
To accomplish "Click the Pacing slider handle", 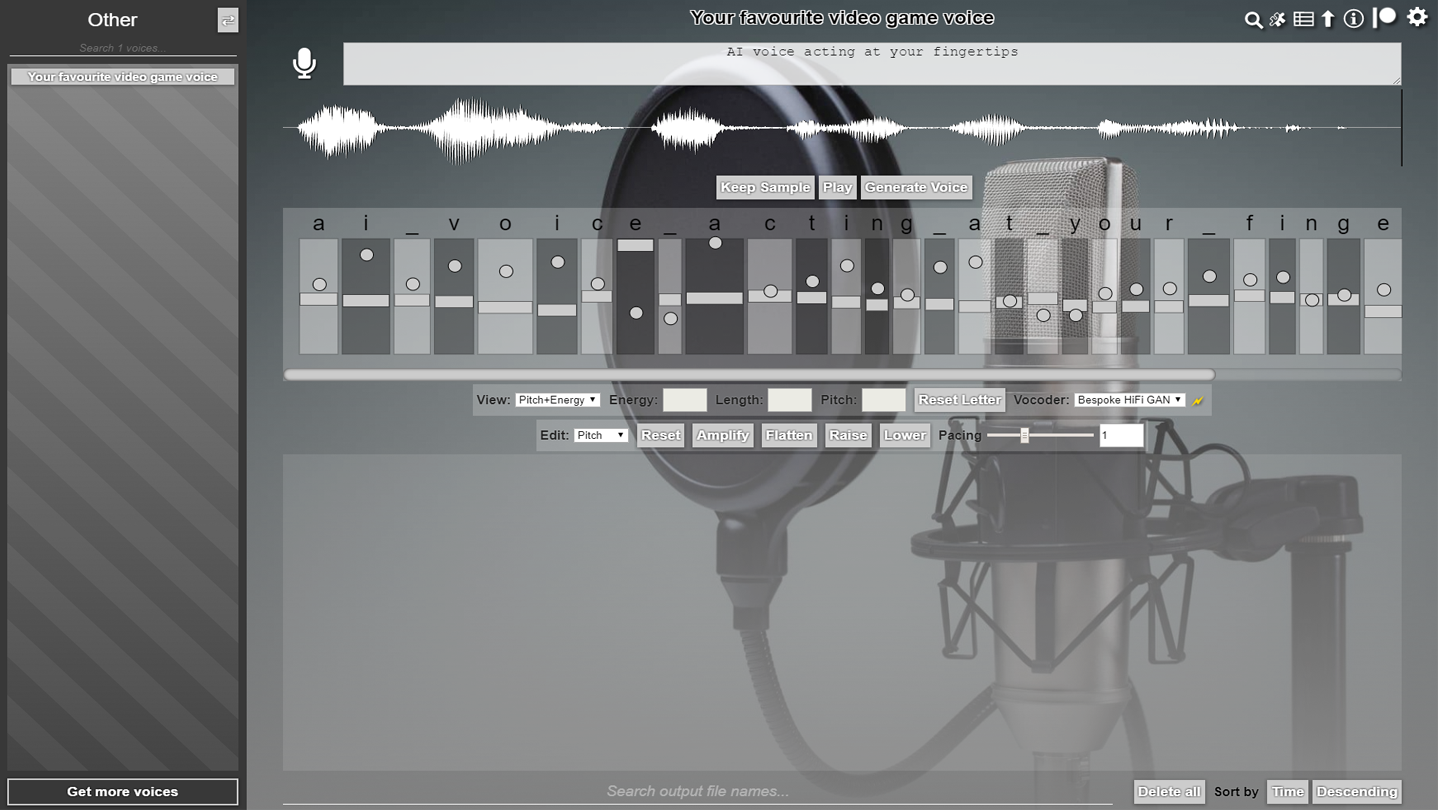I will pyautogui.click(x=1024, y=435).
